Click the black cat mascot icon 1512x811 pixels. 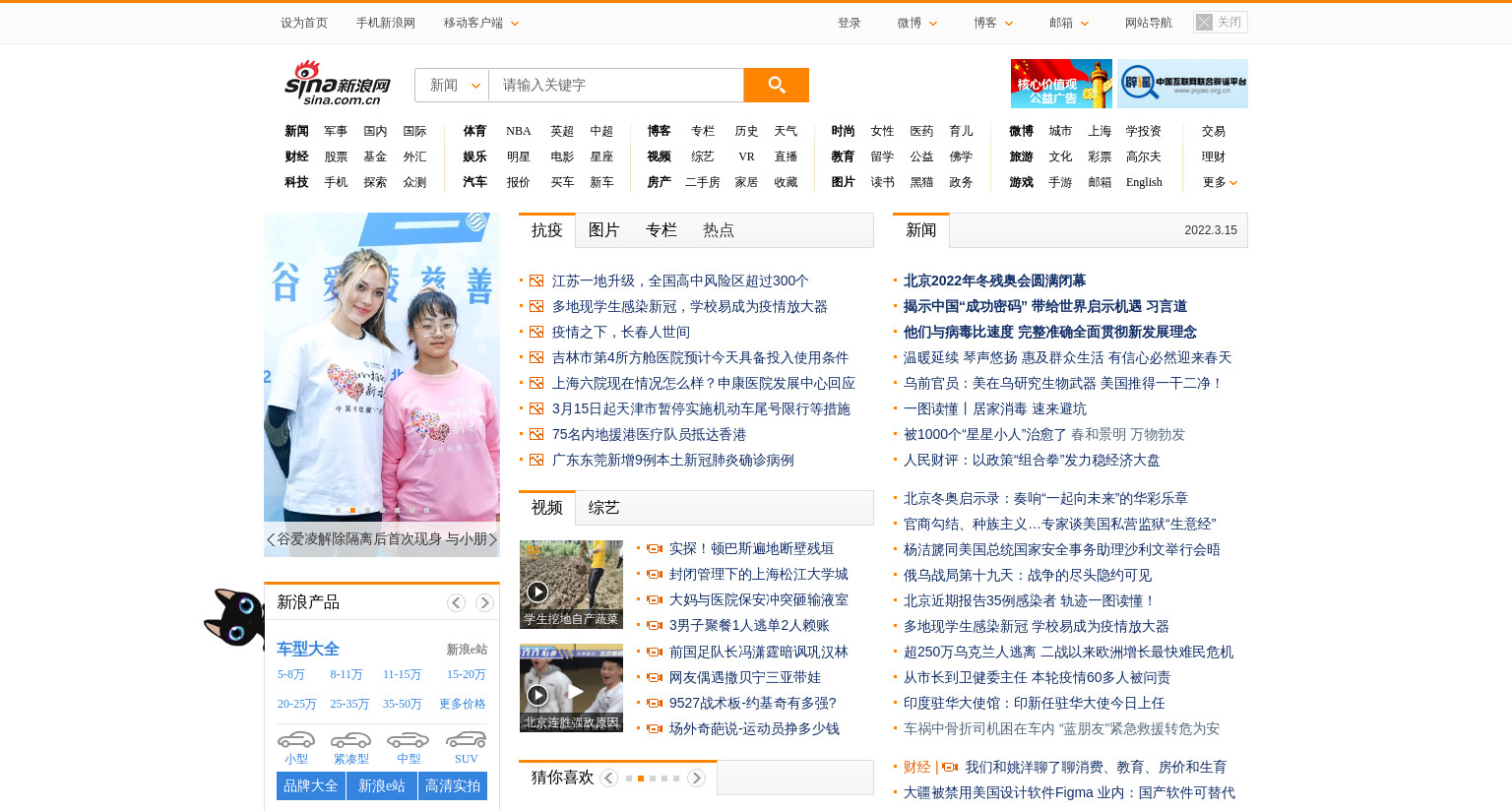click(x=234, y=617)
